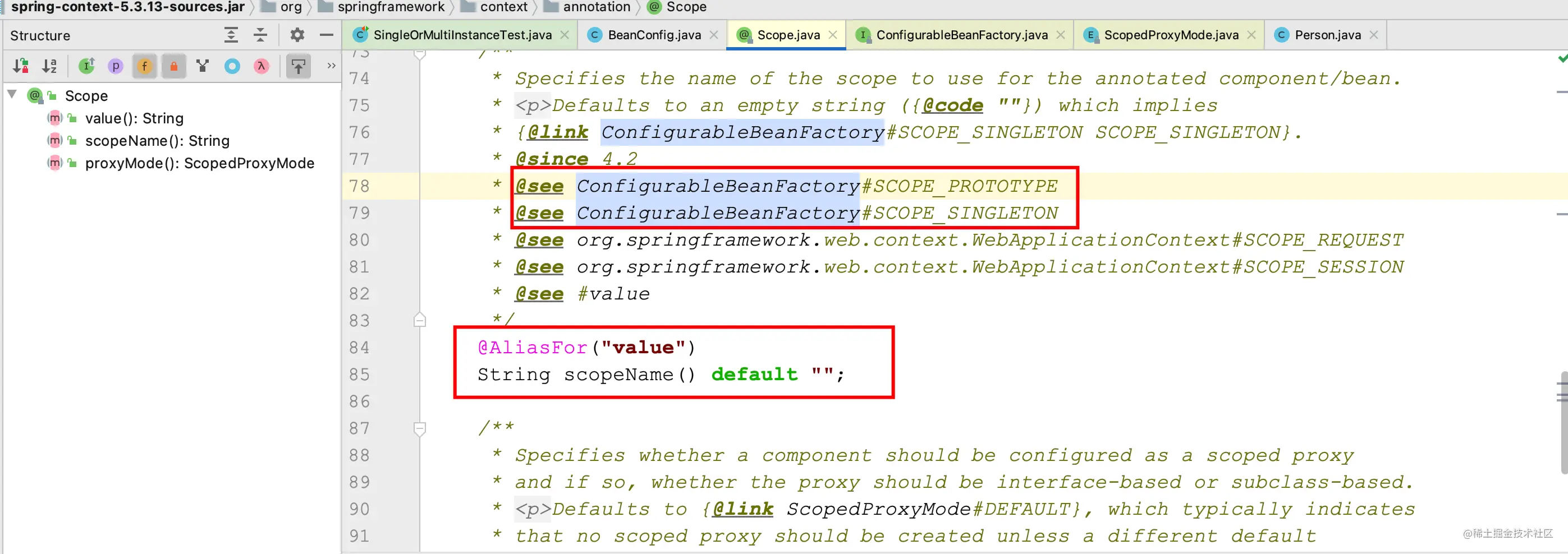Viewport: 1568px width, 554px height.
Task: Select Scope annotation in Structure tree
Action: click(x=86, y=95)
